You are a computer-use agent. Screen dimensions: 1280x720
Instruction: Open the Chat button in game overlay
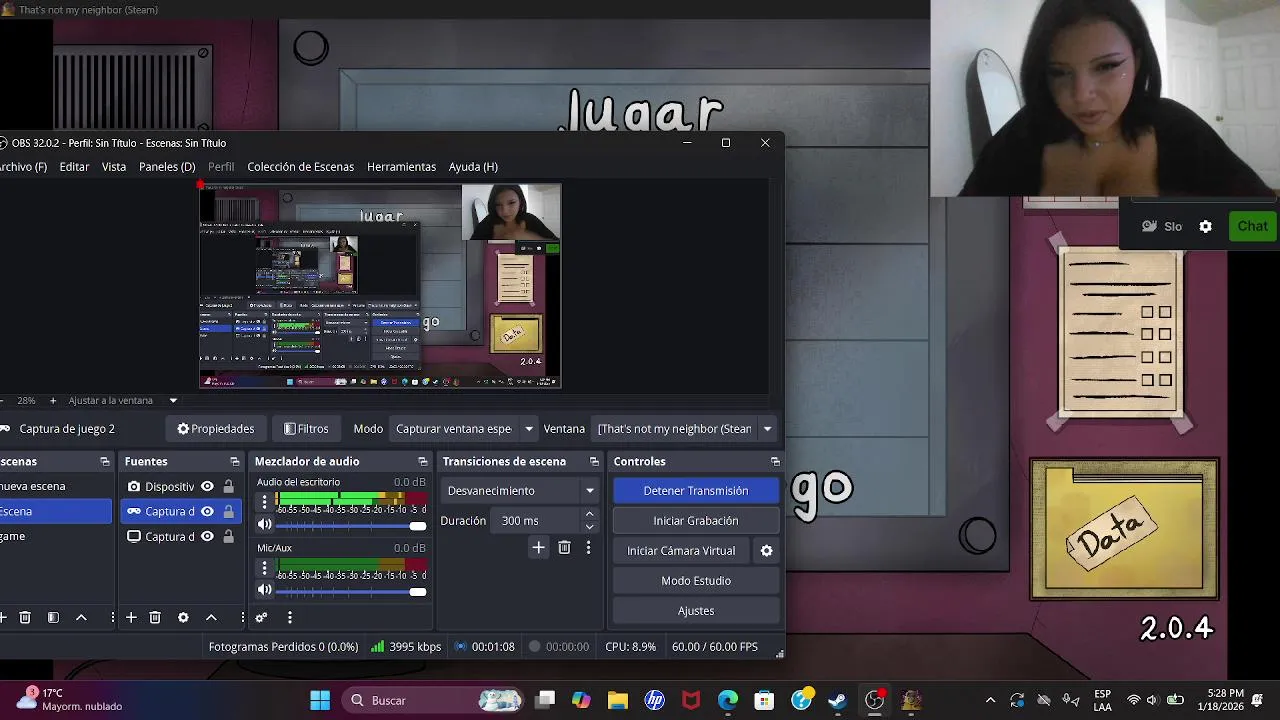point(1252,226)
